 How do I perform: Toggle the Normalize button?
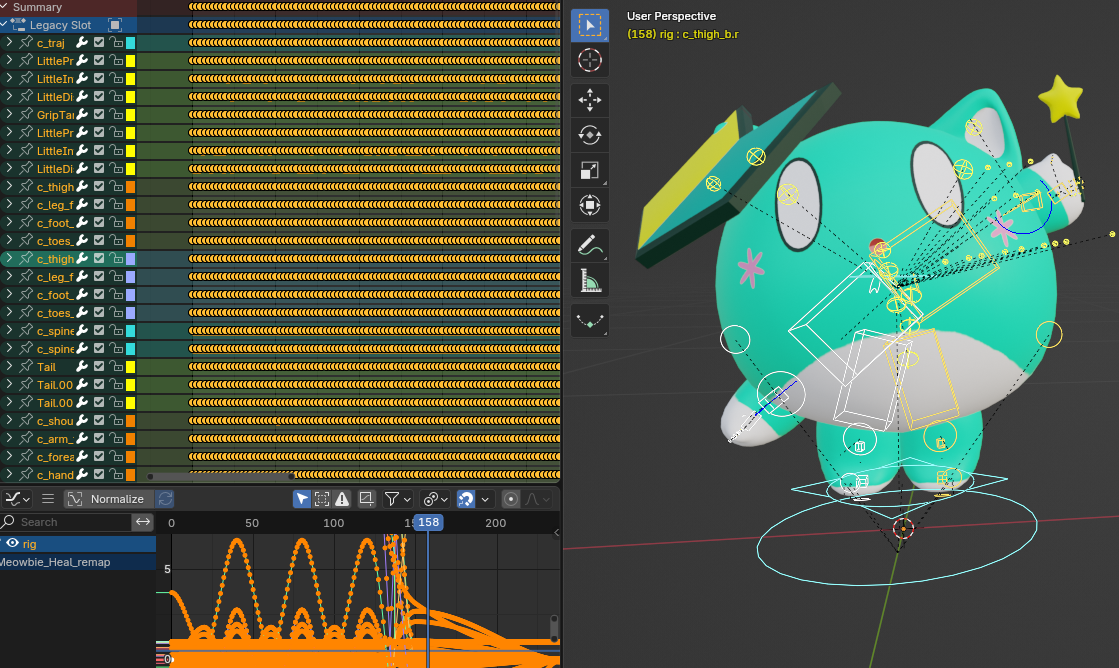108,499
